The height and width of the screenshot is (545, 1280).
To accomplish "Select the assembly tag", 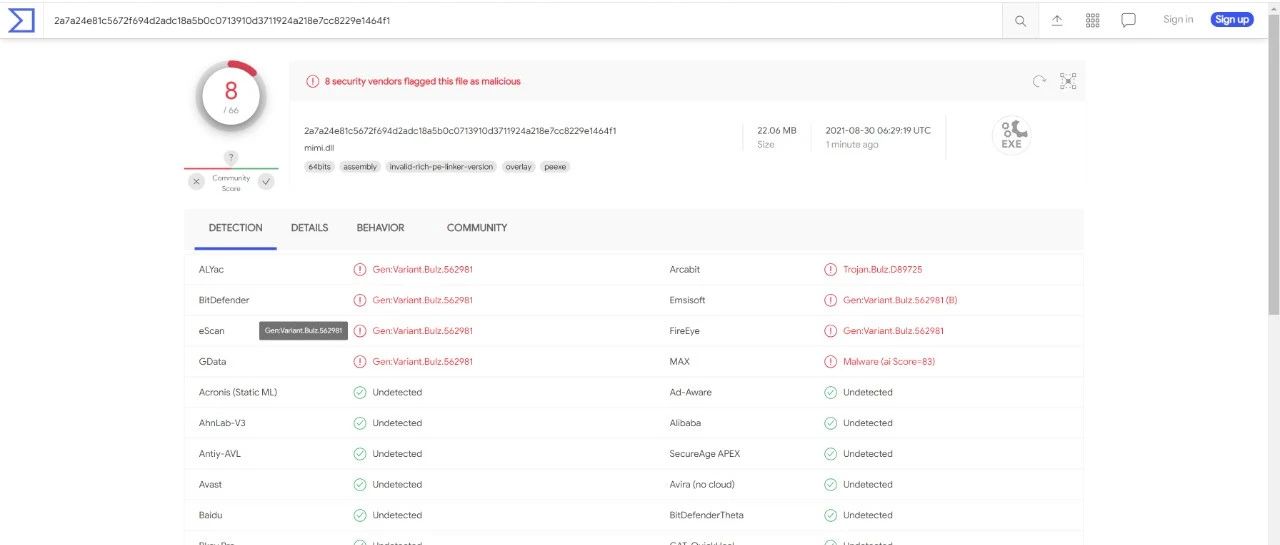I will tap(360, 167).
